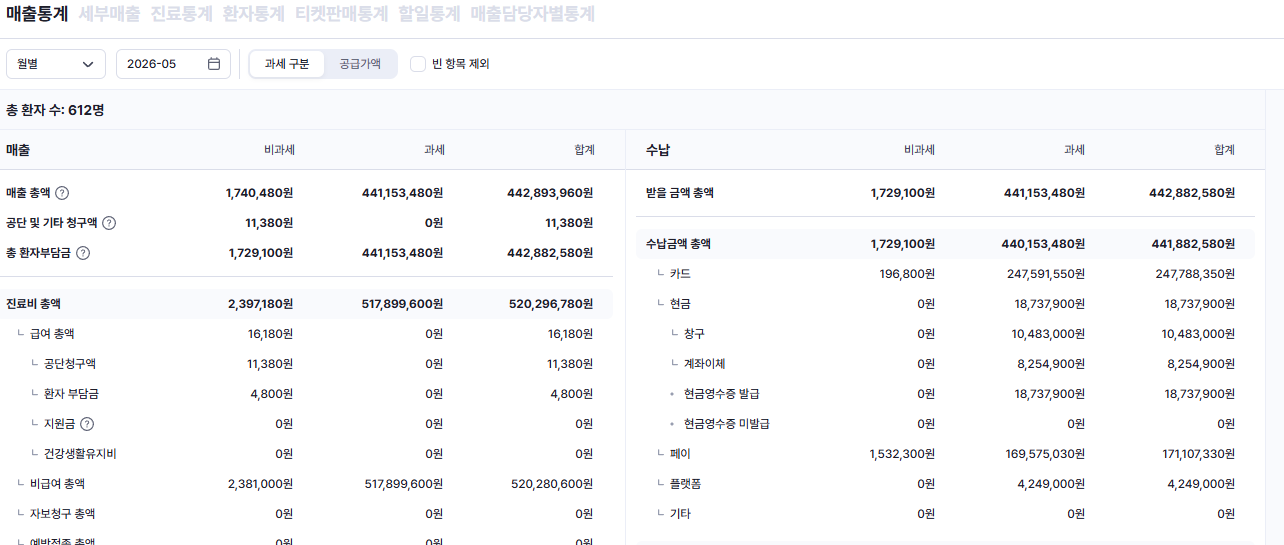Screen dimensions: 1284x545
Task: Click the 현금 row label
Action: tap(680, 303)
